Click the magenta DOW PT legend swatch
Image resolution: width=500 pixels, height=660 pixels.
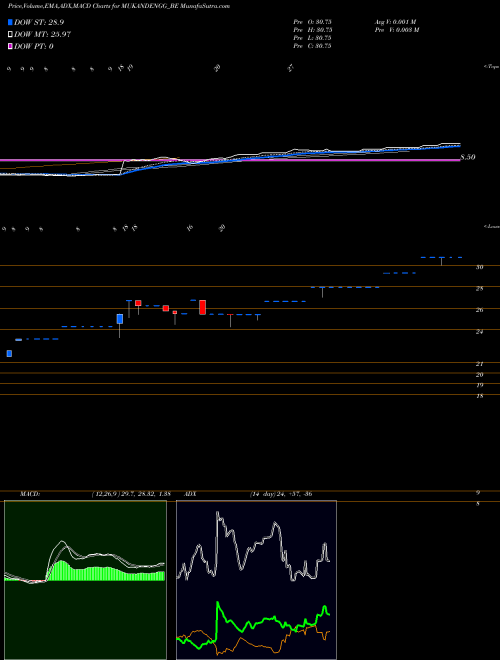pos(11,47)
